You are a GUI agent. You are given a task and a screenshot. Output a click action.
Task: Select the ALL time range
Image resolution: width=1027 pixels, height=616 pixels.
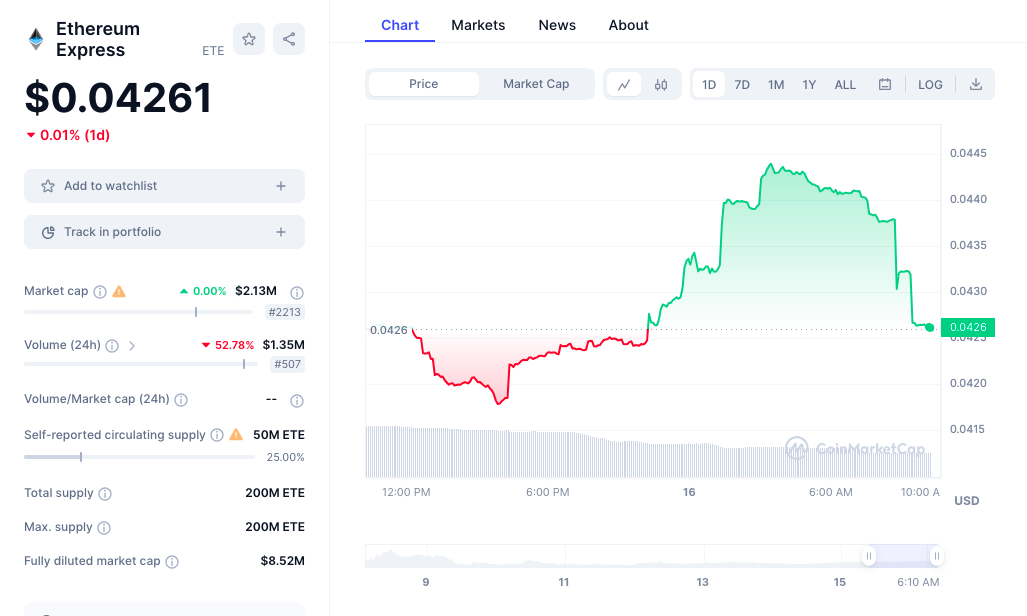point(845,85)
